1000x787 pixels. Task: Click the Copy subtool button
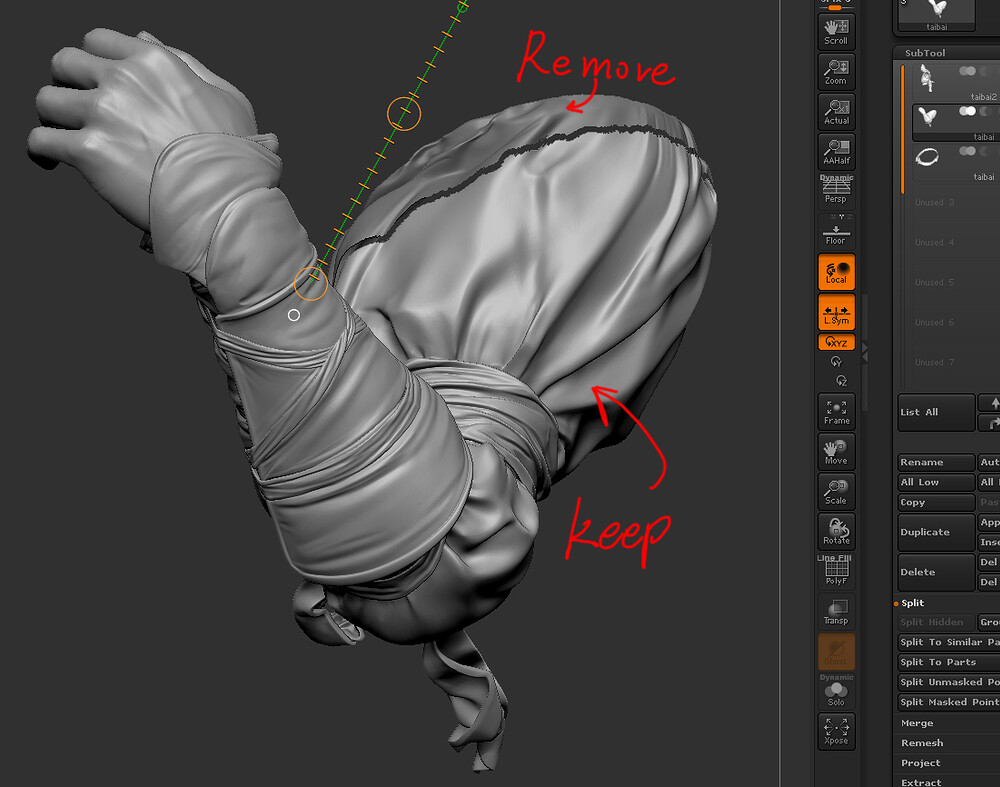coord(936,502)
